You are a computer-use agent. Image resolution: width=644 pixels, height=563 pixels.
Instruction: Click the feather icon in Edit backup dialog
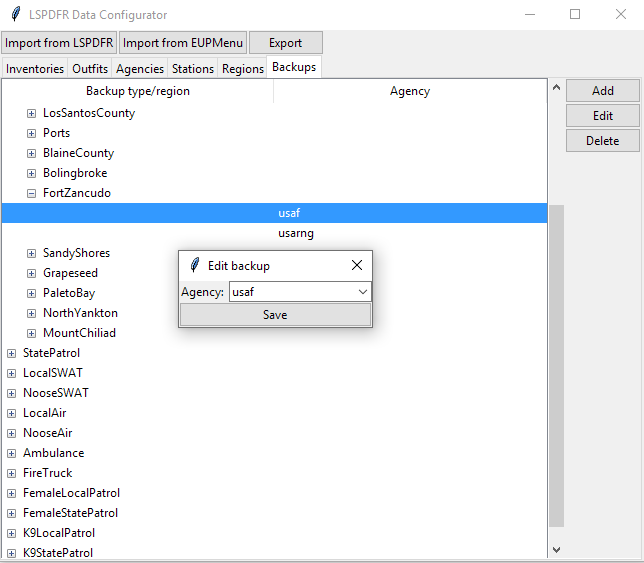(x=195, y=265)
